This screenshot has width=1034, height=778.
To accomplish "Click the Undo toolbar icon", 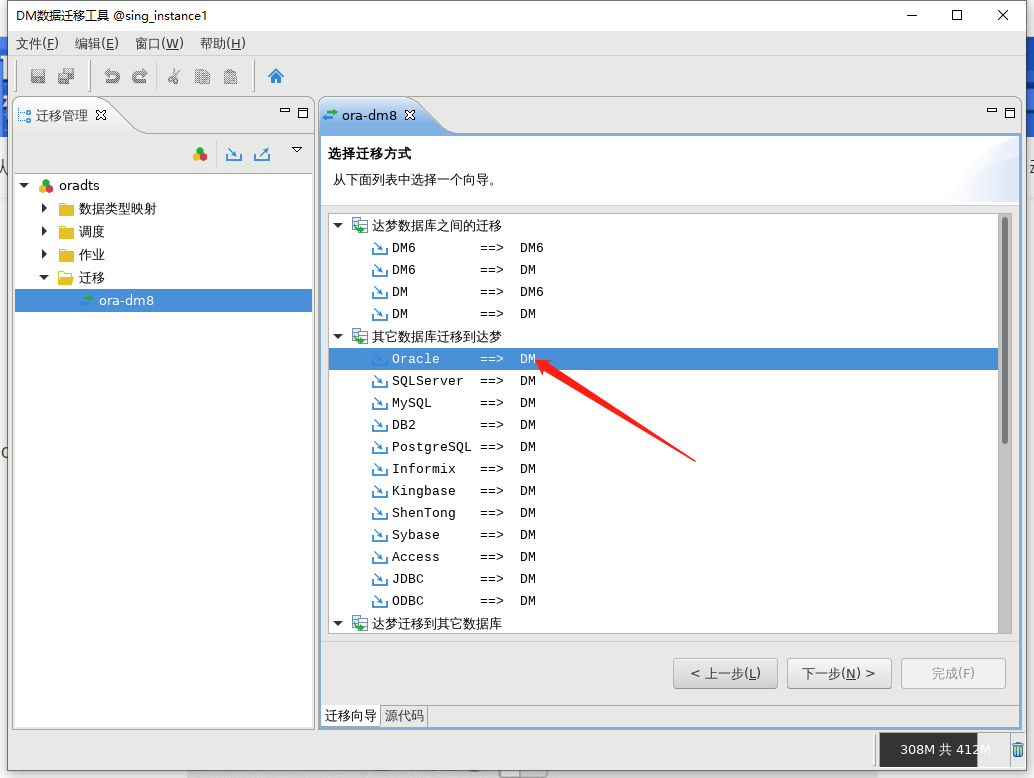I will 112,76.
